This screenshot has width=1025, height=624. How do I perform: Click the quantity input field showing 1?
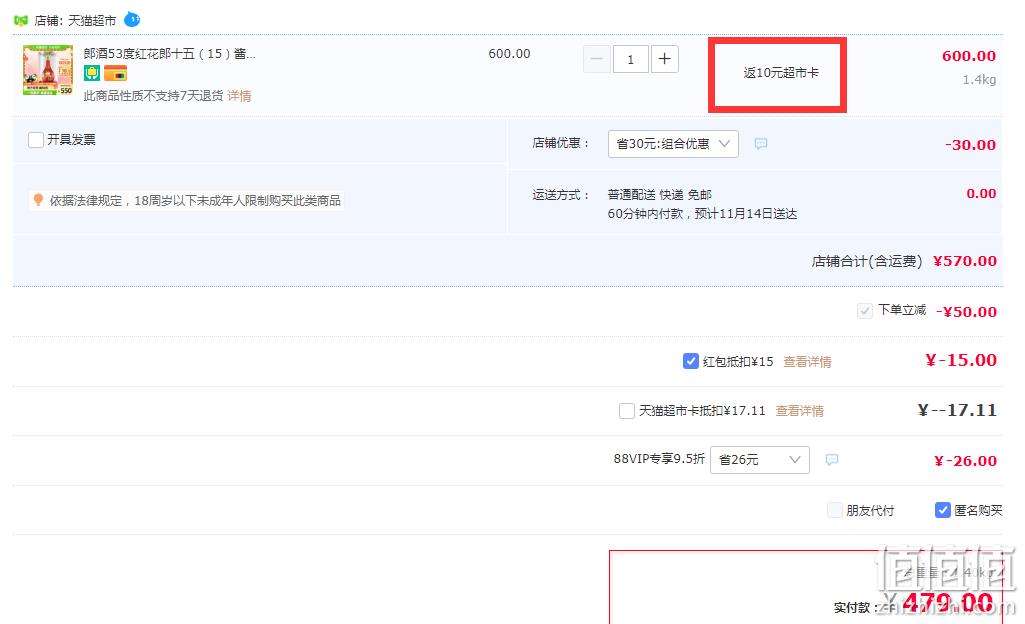click(x=631, y=59)
